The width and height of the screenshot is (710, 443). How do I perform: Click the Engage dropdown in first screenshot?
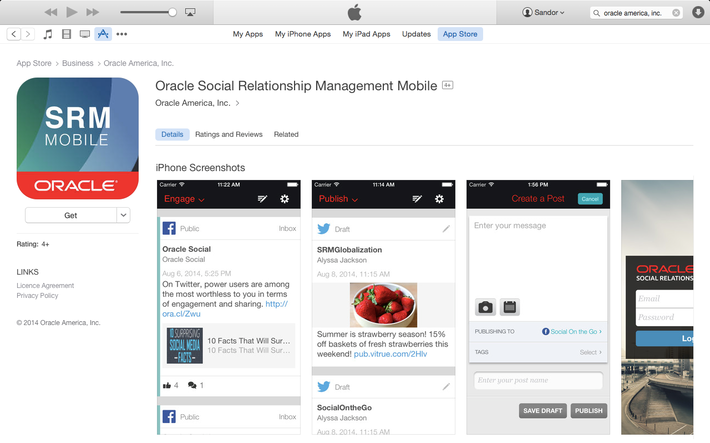(184, 199)
